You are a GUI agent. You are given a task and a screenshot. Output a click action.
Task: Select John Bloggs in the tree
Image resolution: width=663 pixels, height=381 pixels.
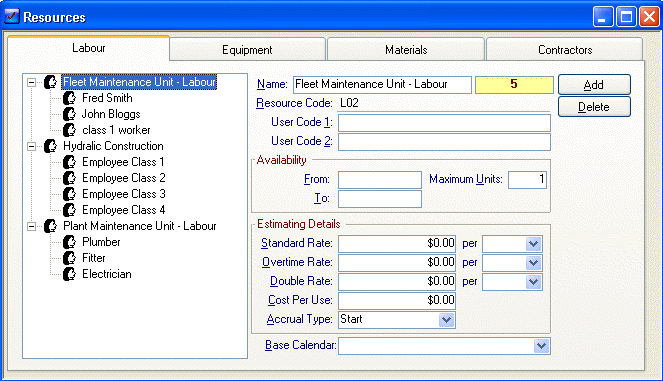[x=111, y=114]
